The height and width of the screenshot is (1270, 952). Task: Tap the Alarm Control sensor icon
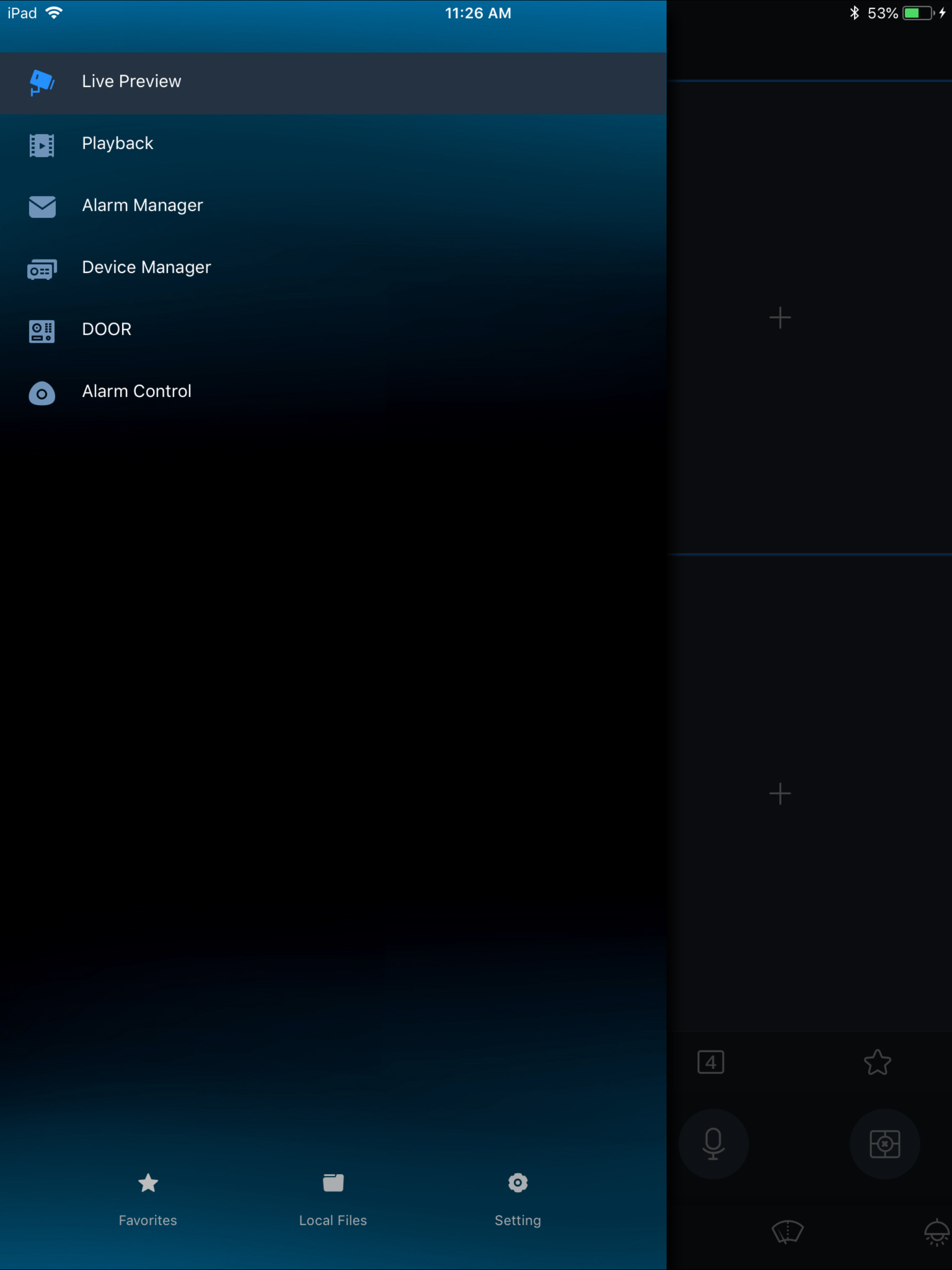tap(42, 394)
